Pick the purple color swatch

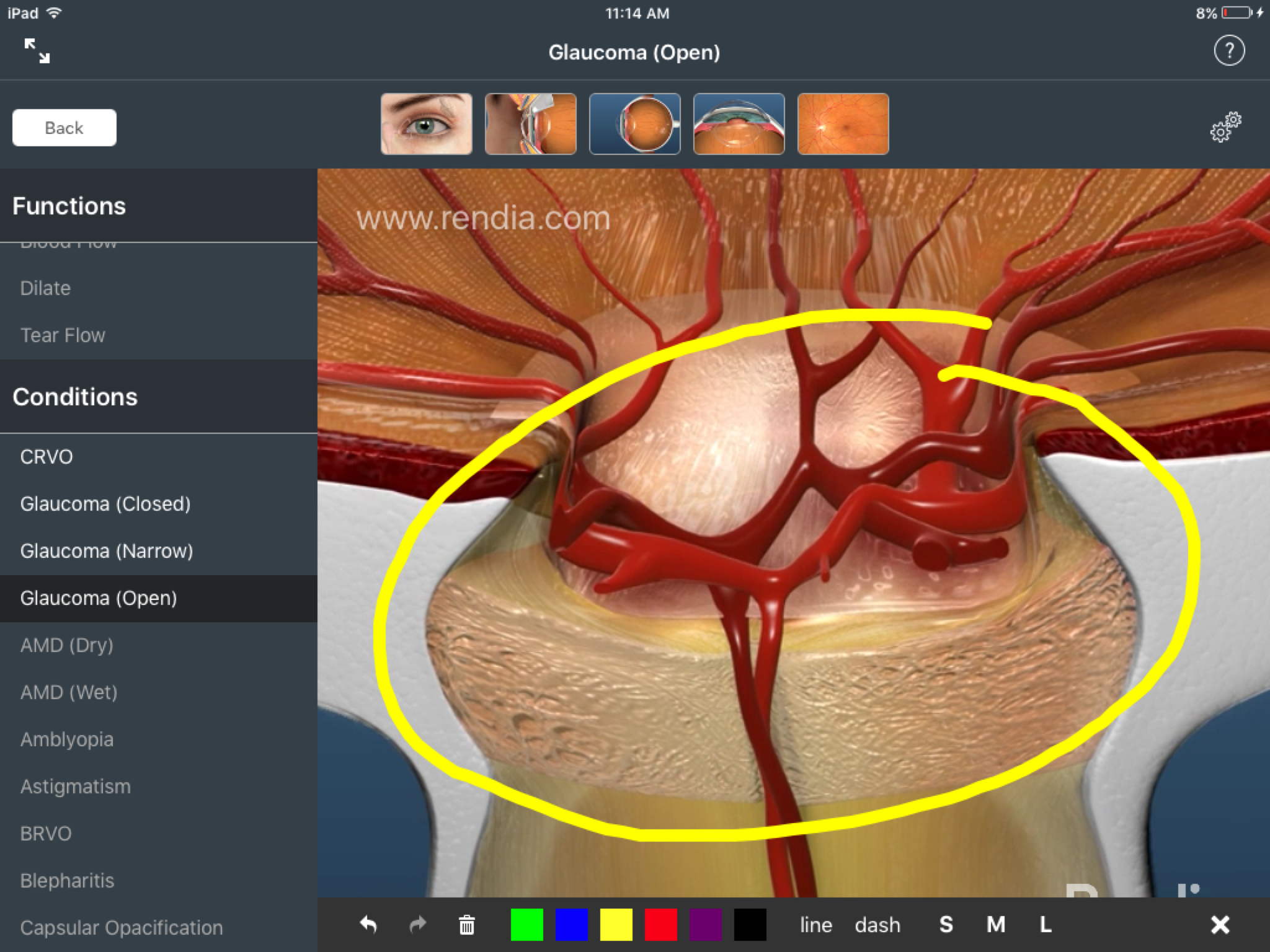tap(706, 925)
